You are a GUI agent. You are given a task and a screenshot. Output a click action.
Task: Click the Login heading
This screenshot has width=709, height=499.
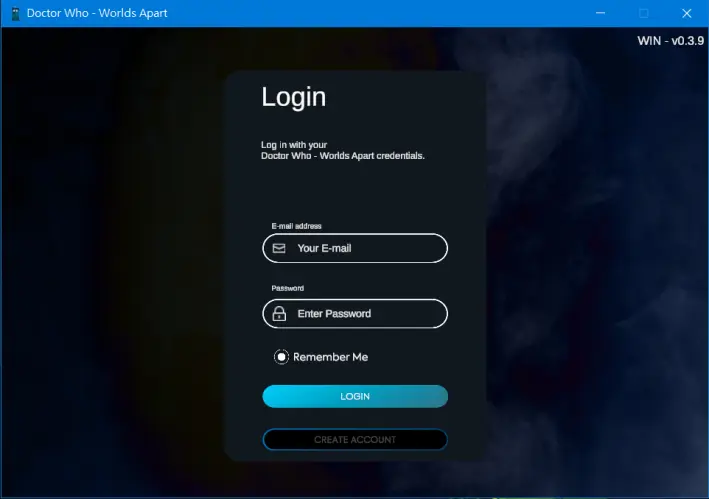point(294,97)
